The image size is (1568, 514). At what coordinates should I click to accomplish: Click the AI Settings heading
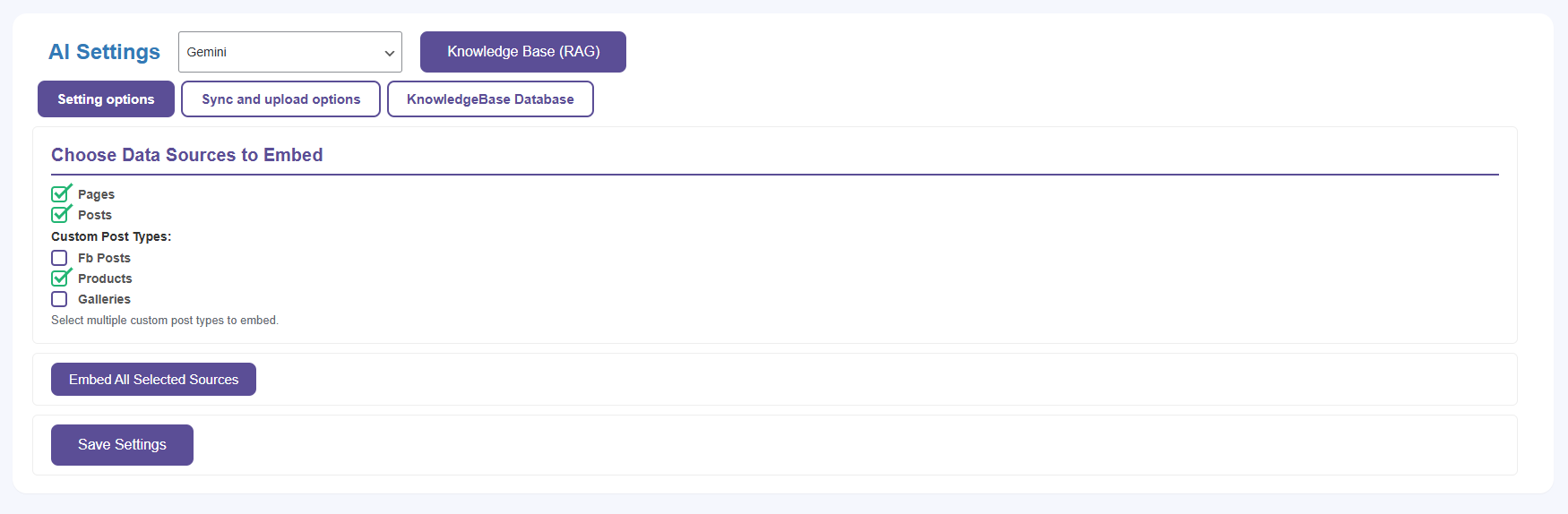pyautogui.click(x=104, y=52)
